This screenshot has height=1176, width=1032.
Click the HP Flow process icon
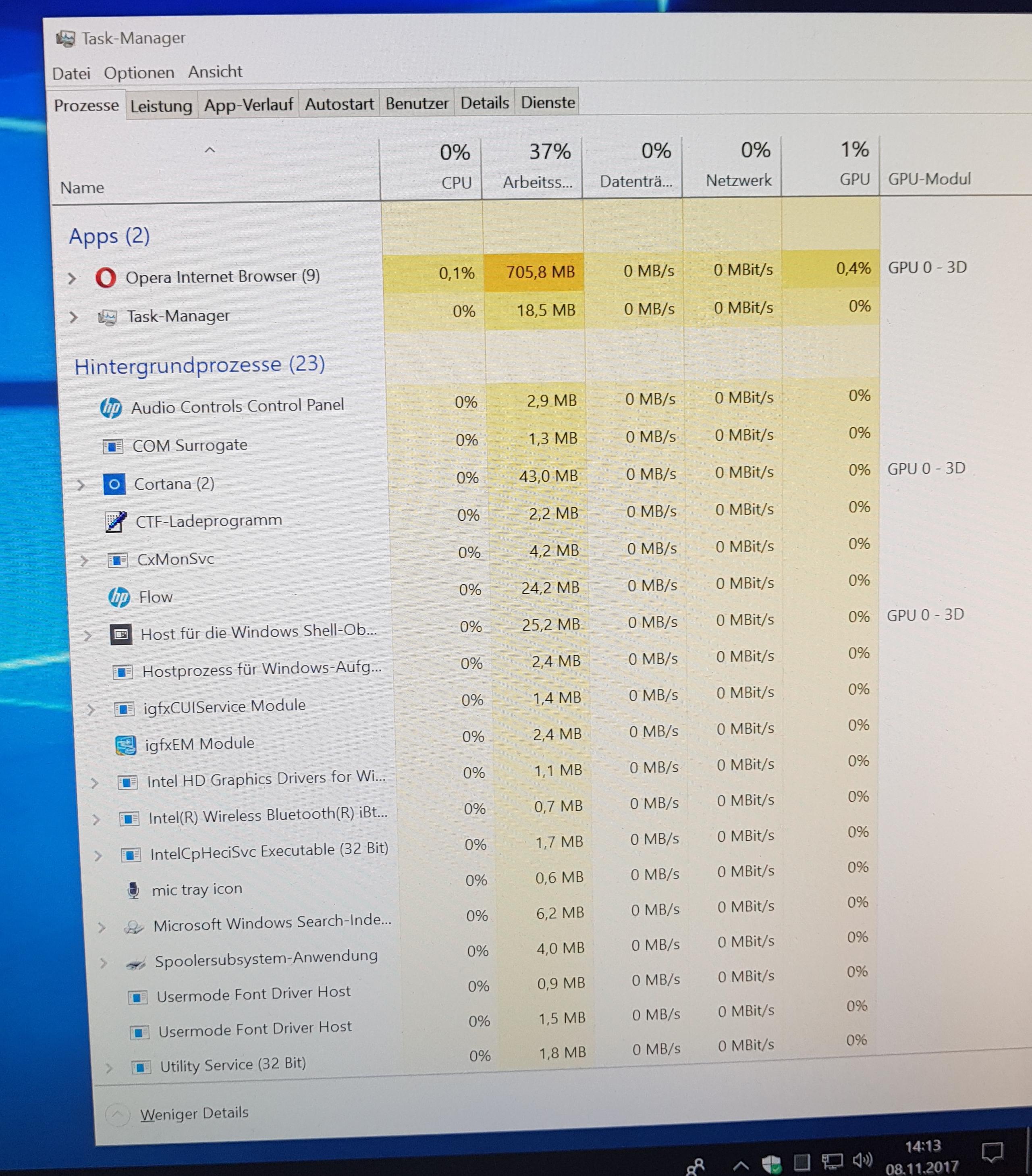119,597
